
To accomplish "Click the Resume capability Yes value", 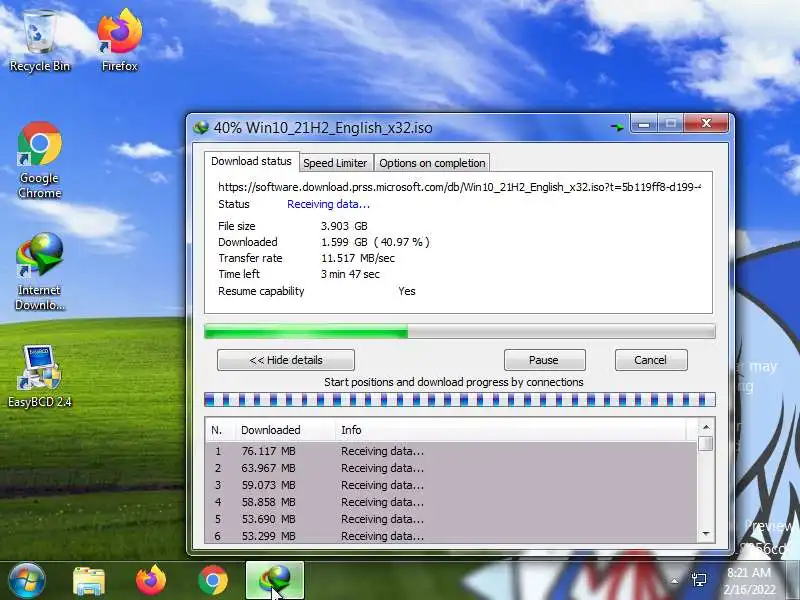I will point(407,291).
